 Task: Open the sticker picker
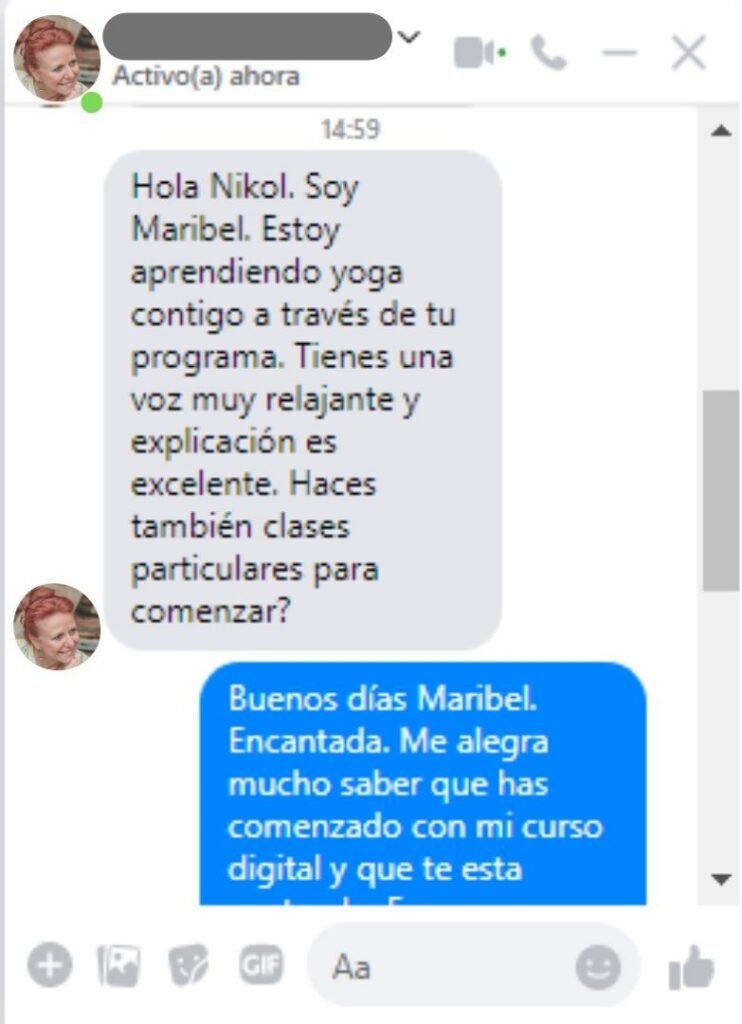pyautogui.click(x=188, y=965)
